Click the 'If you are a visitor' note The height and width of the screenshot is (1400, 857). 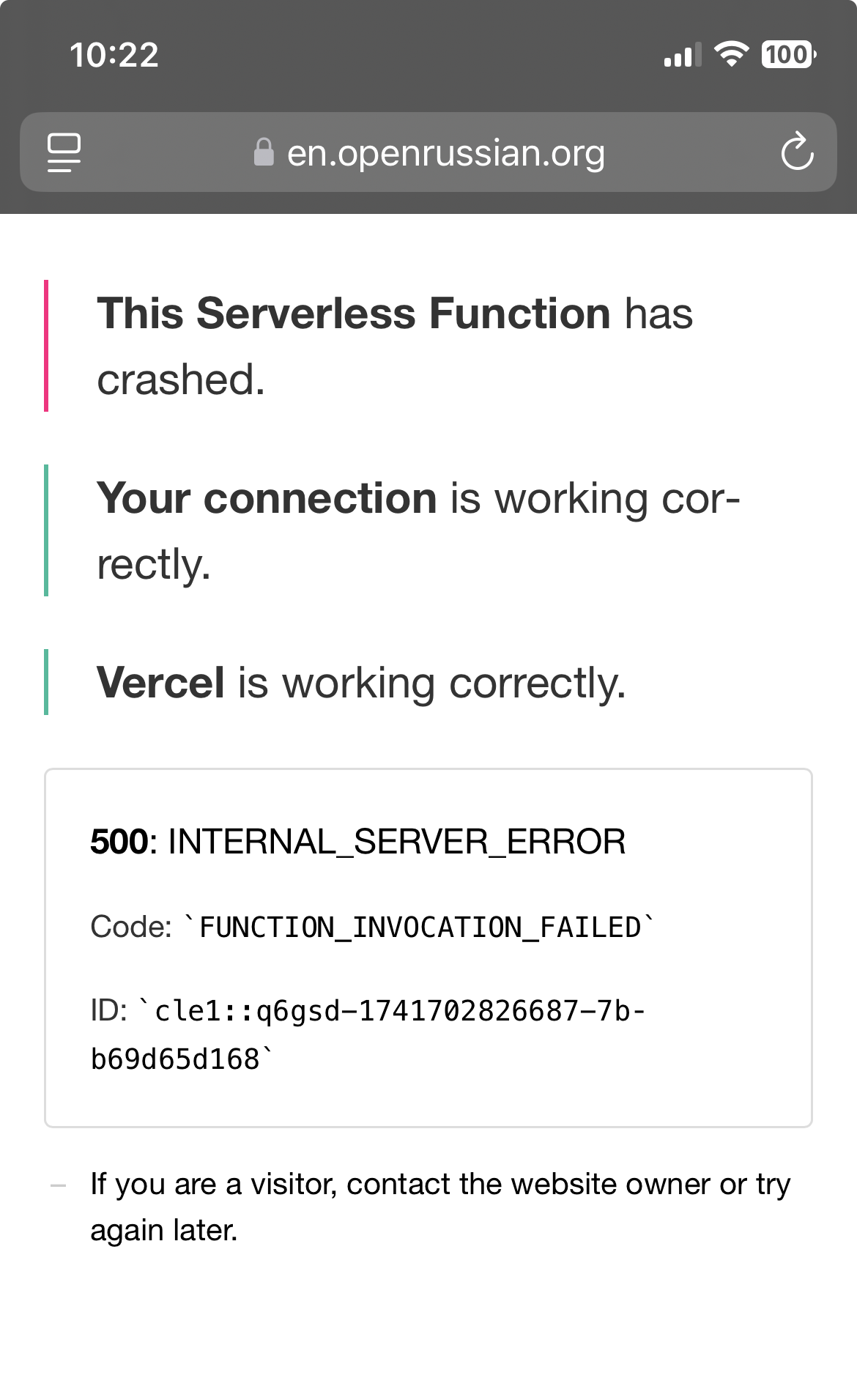pyautogui.click(x=440, y=1207)
